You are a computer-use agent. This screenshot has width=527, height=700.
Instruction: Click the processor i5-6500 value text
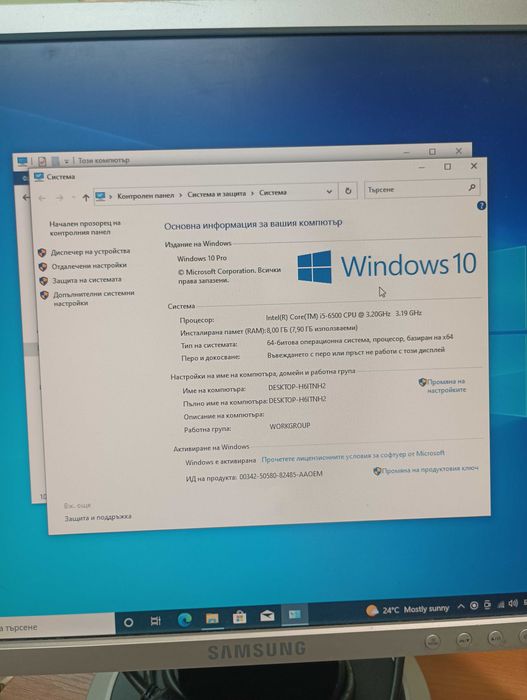pyautogui.click(x=343, y=315)
